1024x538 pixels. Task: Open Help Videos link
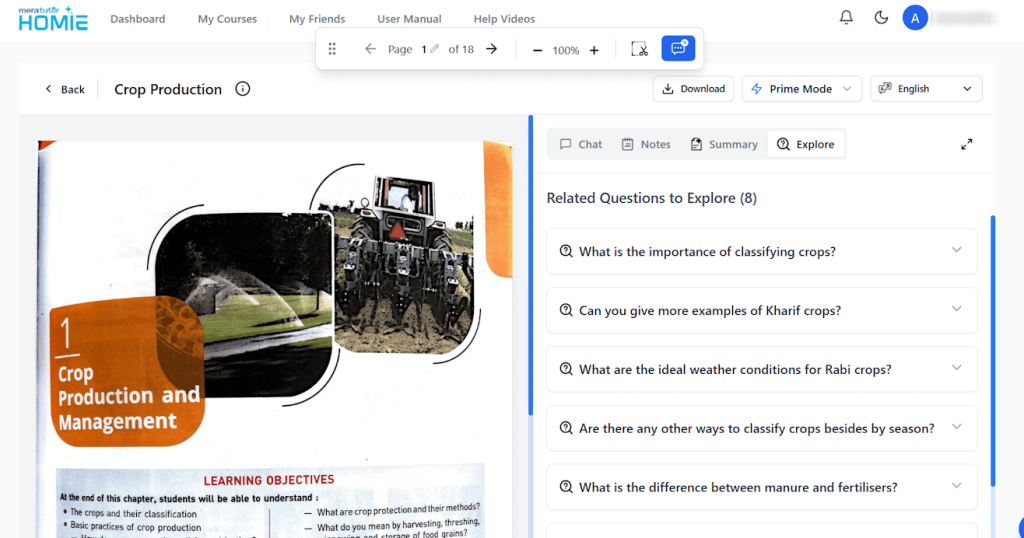[504, 19]
